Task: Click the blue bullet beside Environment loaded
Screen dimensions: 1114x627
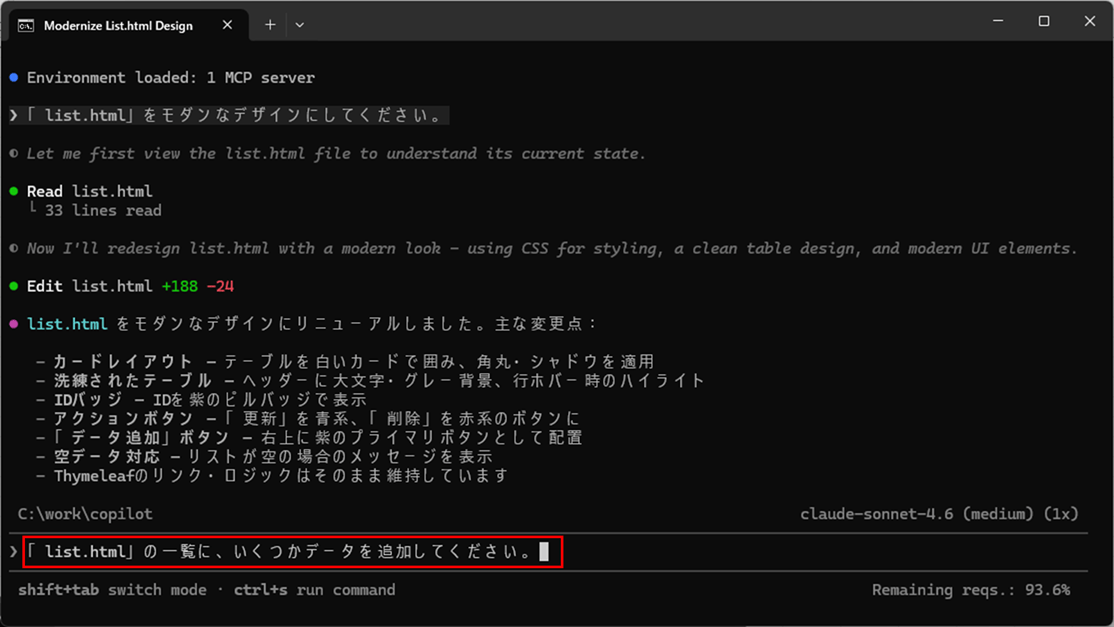Action: 13,78
